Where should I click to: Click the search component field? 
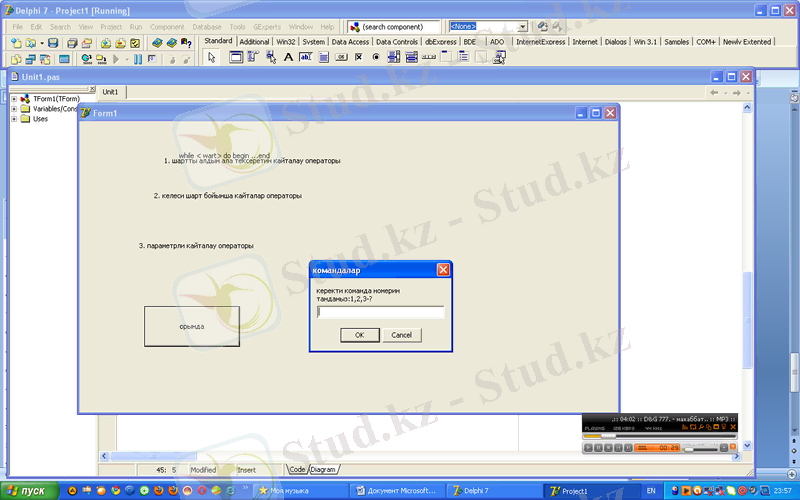coord(393,27)
